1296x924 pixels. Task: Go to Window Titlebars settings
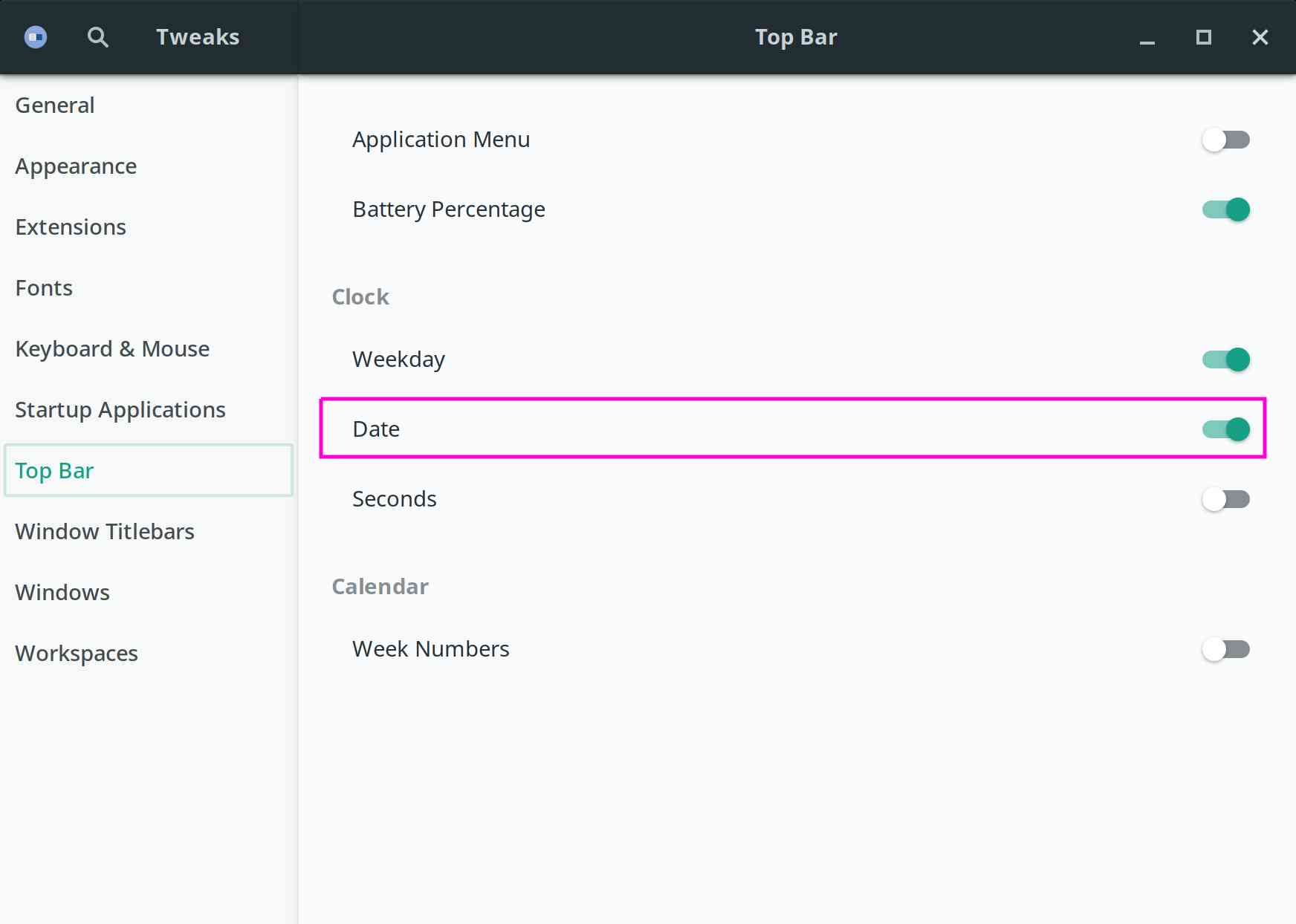(x=149, y=532)
